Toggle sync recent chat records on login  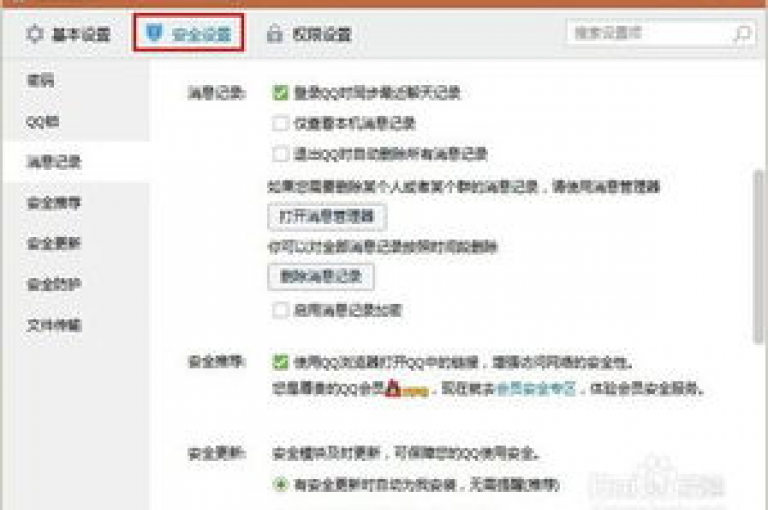[280, 93]
